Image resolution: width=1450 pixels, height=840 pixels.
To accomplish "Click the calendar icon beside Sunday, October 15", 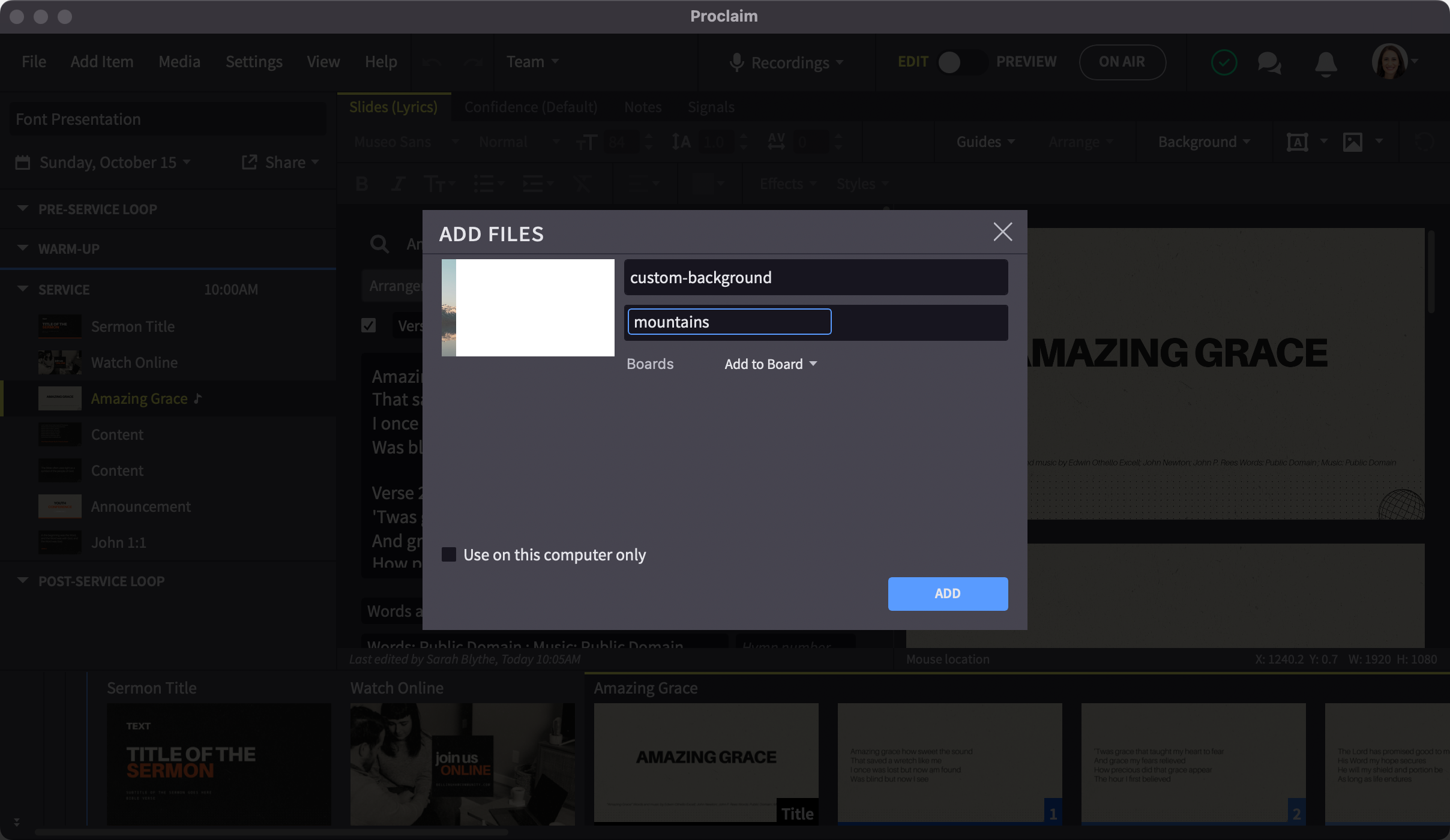I will [23, 163].
